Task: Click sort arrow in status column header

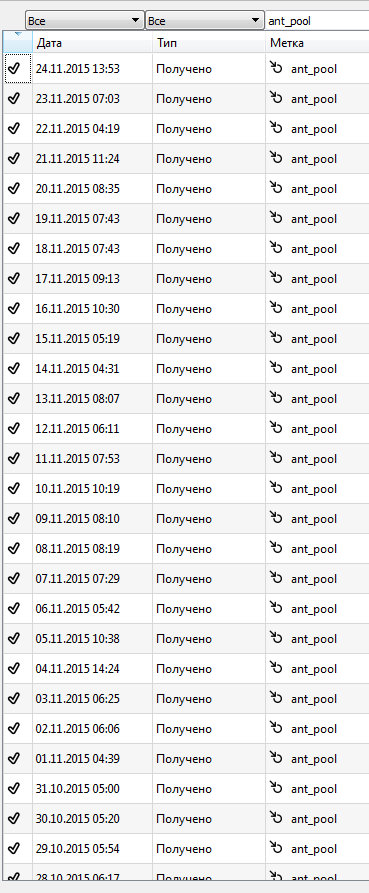Action: pos(17,35)
